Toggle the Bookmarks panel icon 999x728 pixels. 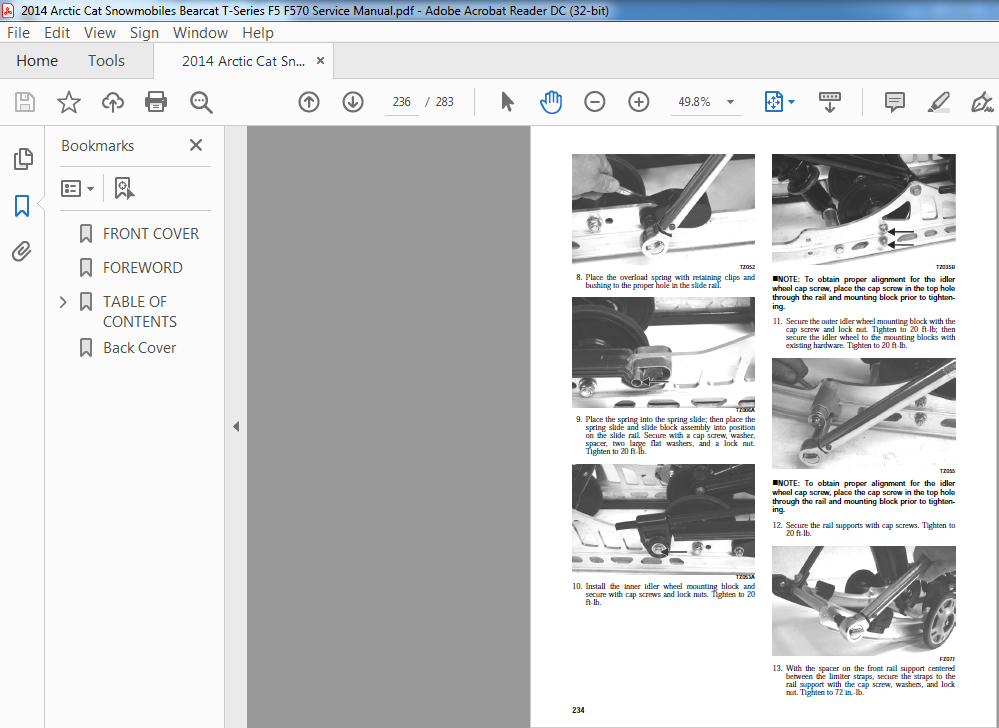22,206
